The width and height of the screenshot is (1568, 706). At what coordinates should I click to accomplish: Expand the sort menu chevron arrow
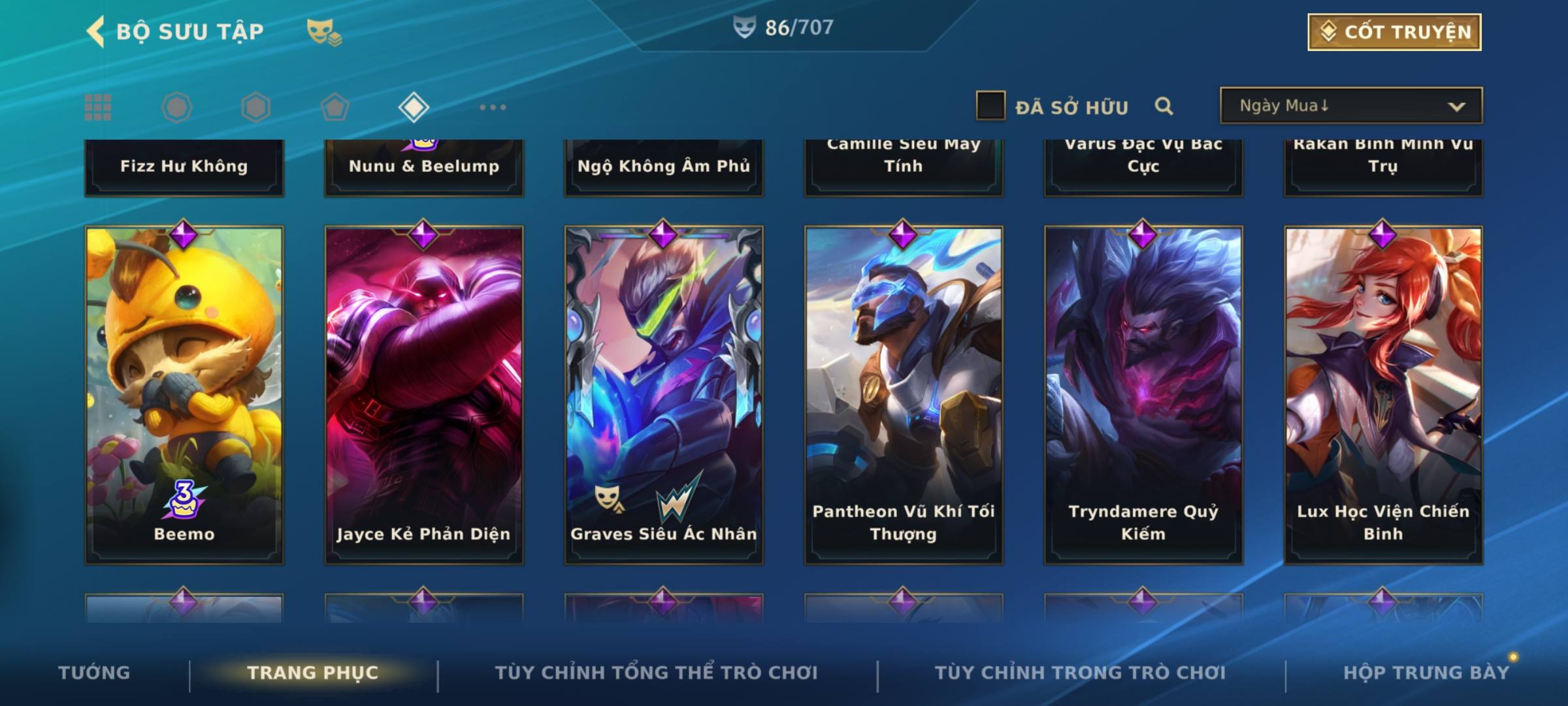(1456, 107)
